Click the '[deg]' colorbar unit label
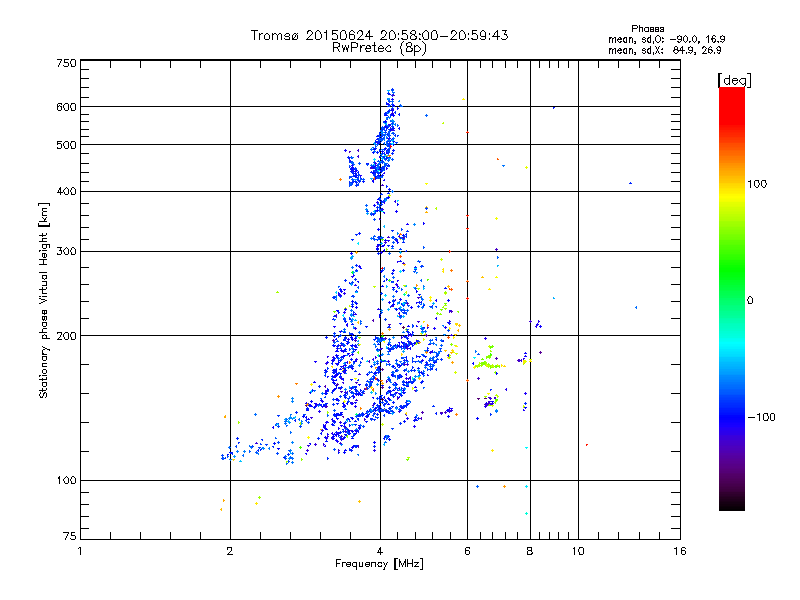 734,80
